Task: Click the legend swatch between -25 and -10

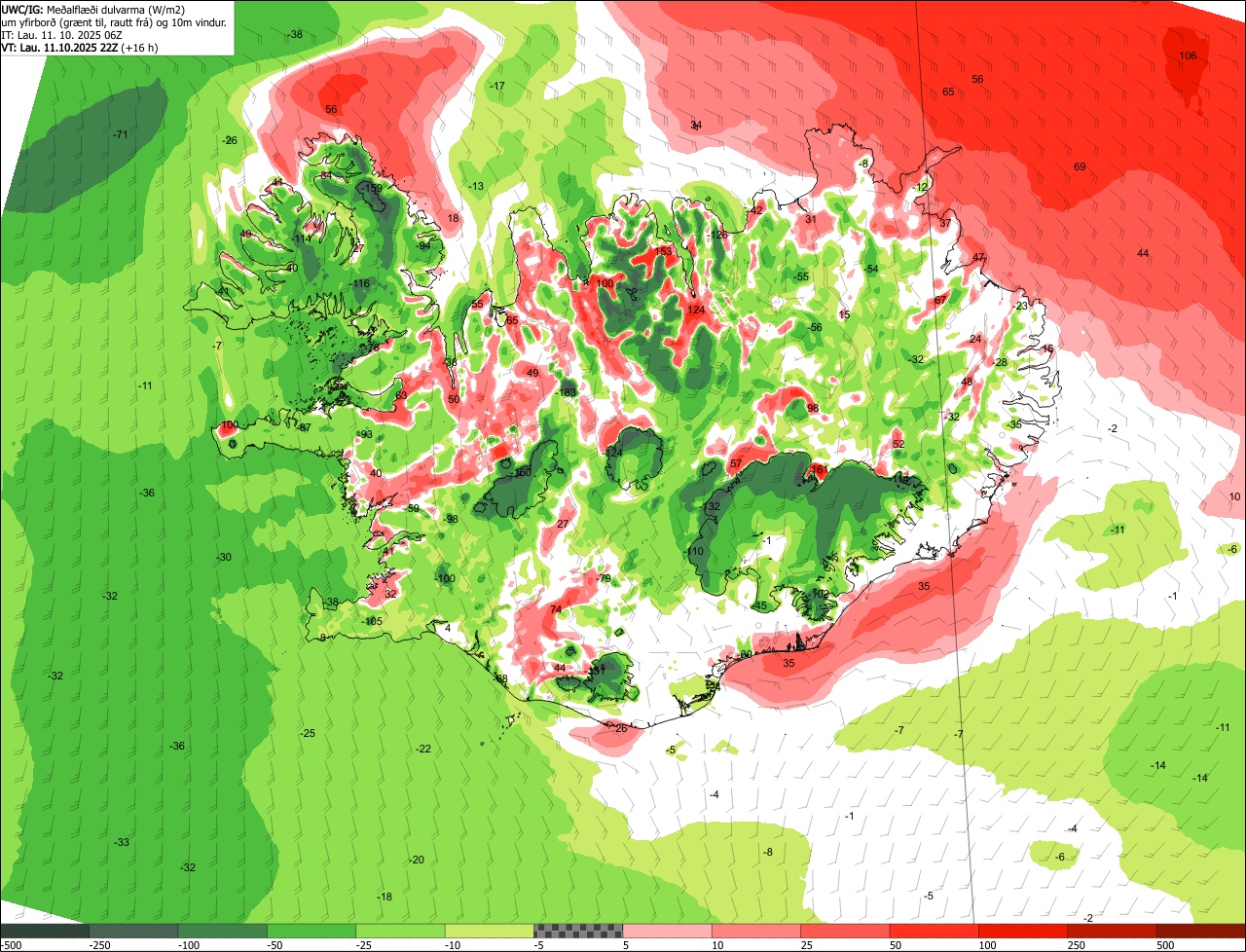Action: pos(400,931)
